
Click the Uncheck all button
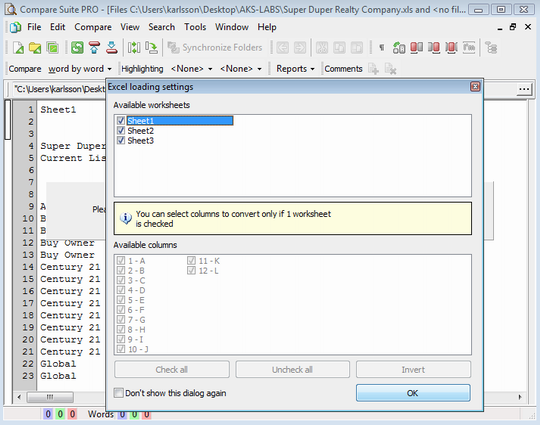coord(292,370)
